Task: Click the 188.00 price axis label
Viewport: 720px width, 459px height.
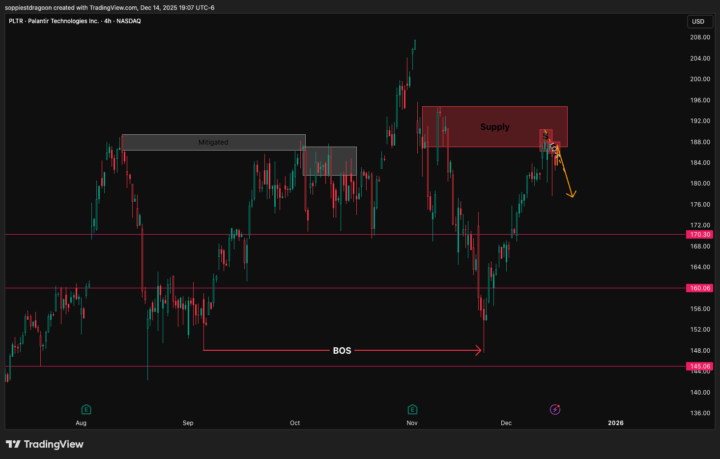Action: (x=700, y=142)
